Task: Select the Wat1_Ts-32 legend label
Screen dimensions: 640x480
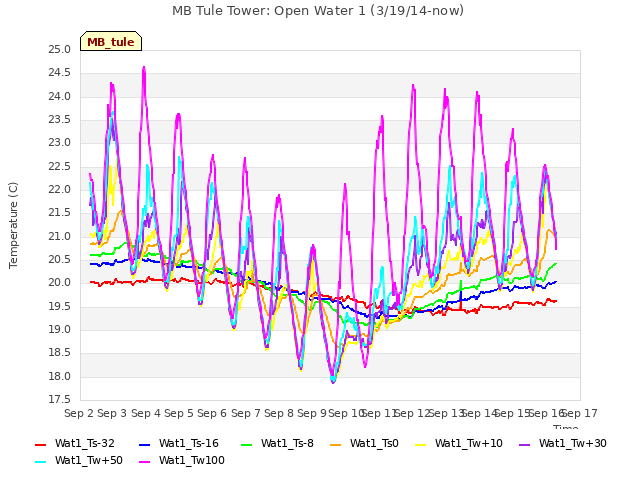Action: (84, 444)
